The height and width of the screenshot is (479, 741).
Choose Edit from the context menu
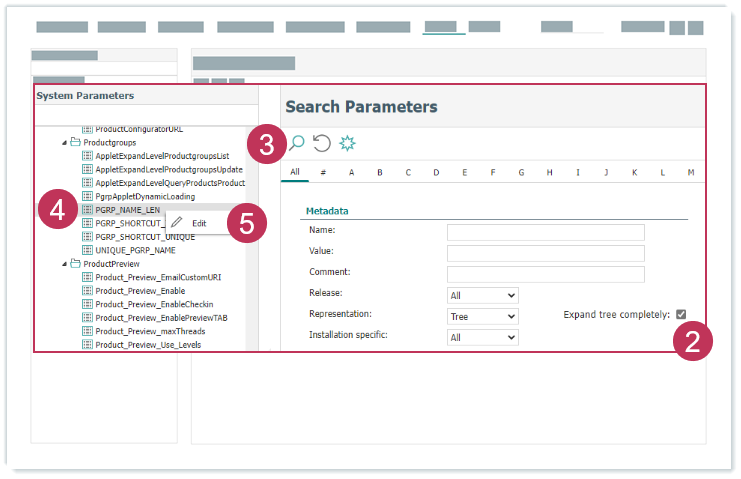pos(199,223)
